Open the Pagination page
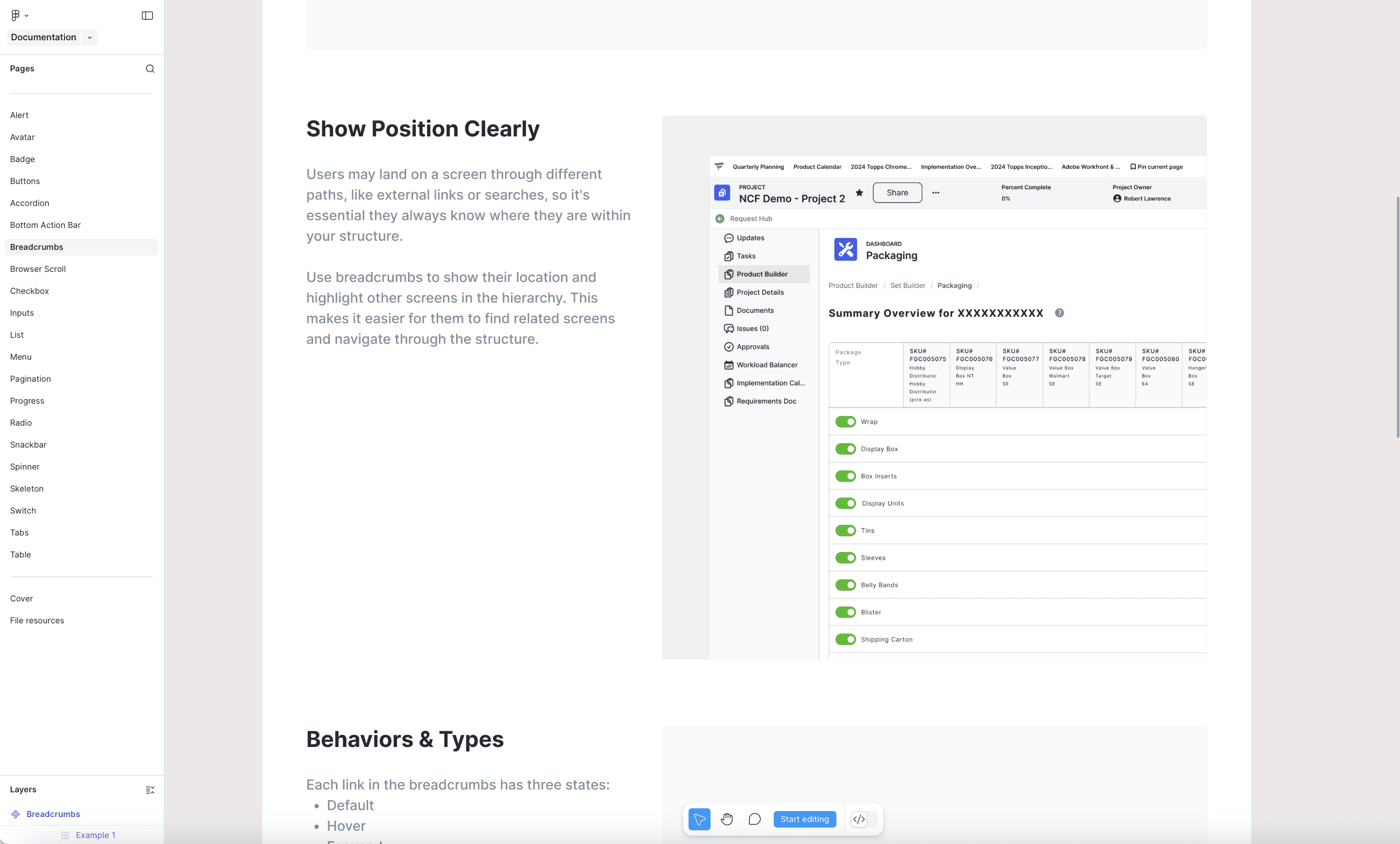This screenshot has width=1400, height=844. coord(30,379)
